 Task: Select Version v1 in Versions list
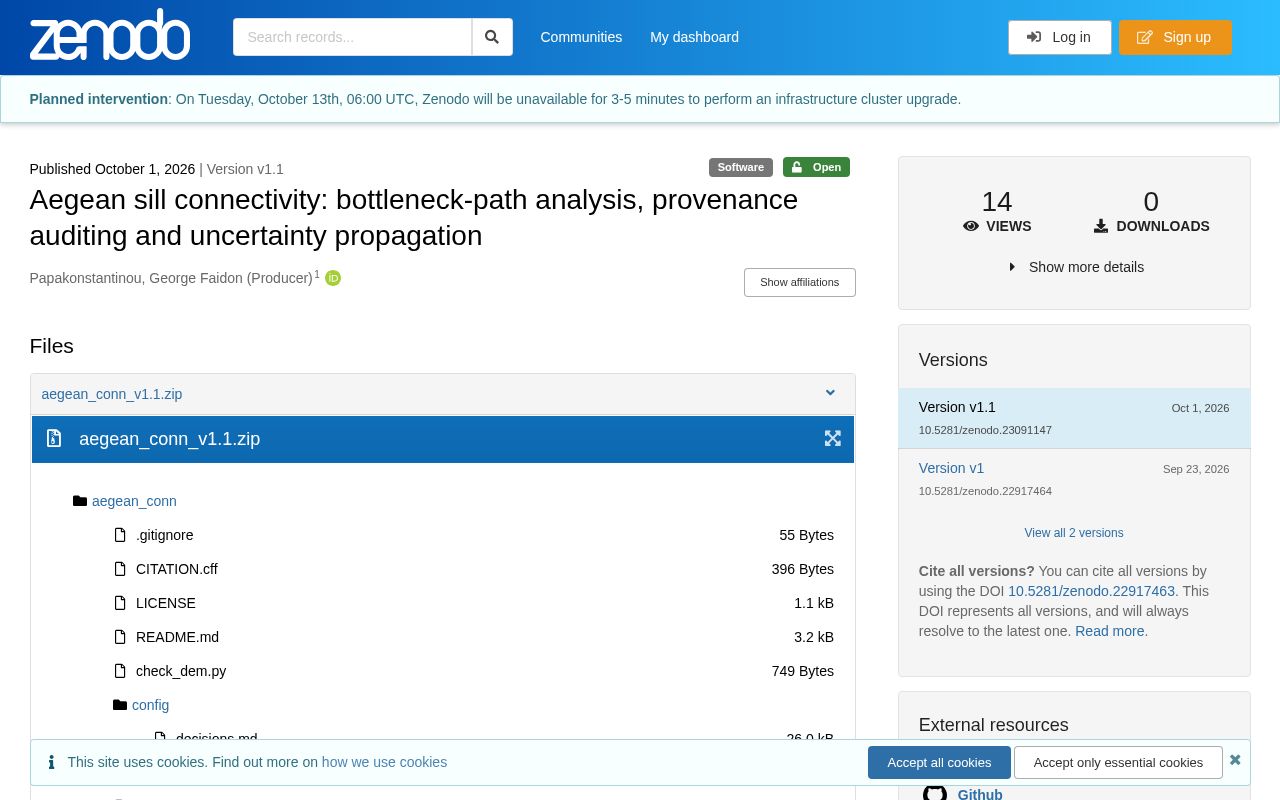pyautogui.click(x=951, y=468)
